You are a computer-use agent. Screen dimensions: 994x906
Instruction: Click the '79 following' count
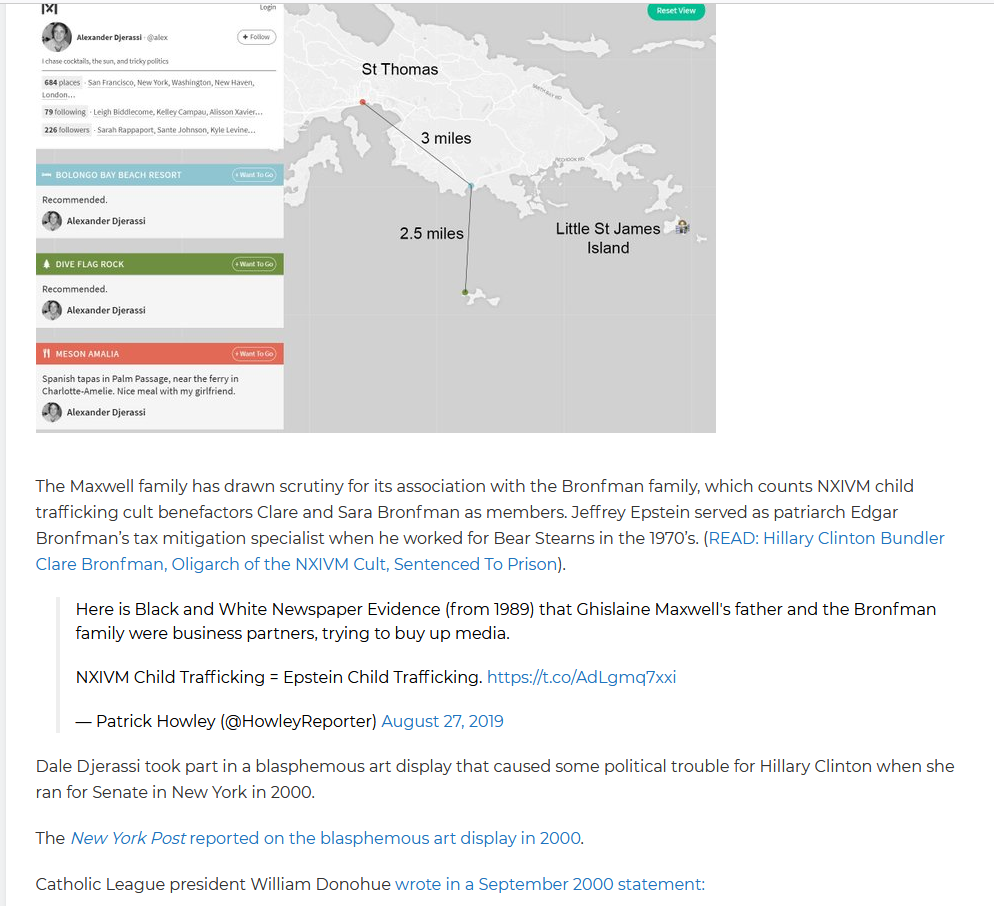(x=65, y=112)
